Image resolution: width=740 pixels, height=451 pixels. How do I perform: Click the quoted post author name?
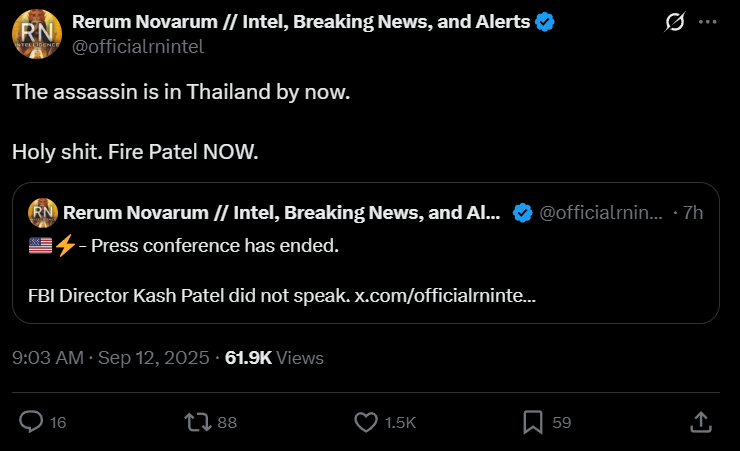(x=282, y=212)
